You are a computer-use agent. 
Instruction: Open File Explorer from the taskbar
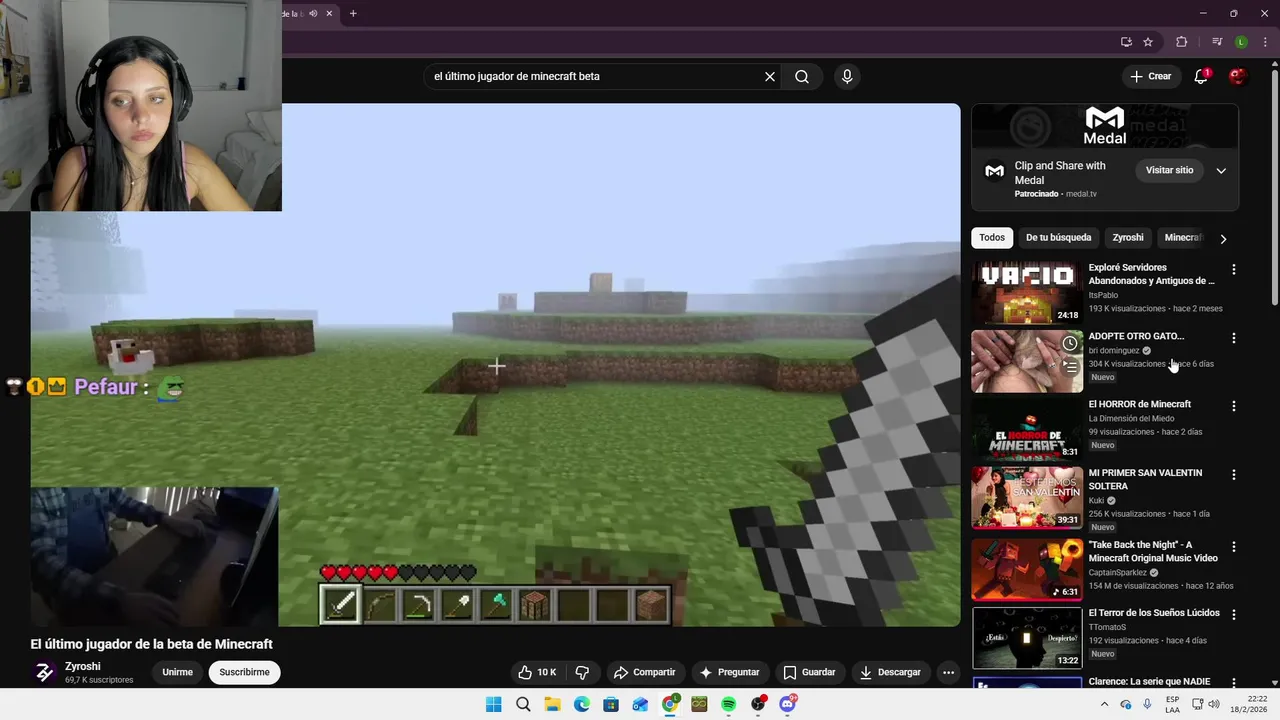point(552,704)
